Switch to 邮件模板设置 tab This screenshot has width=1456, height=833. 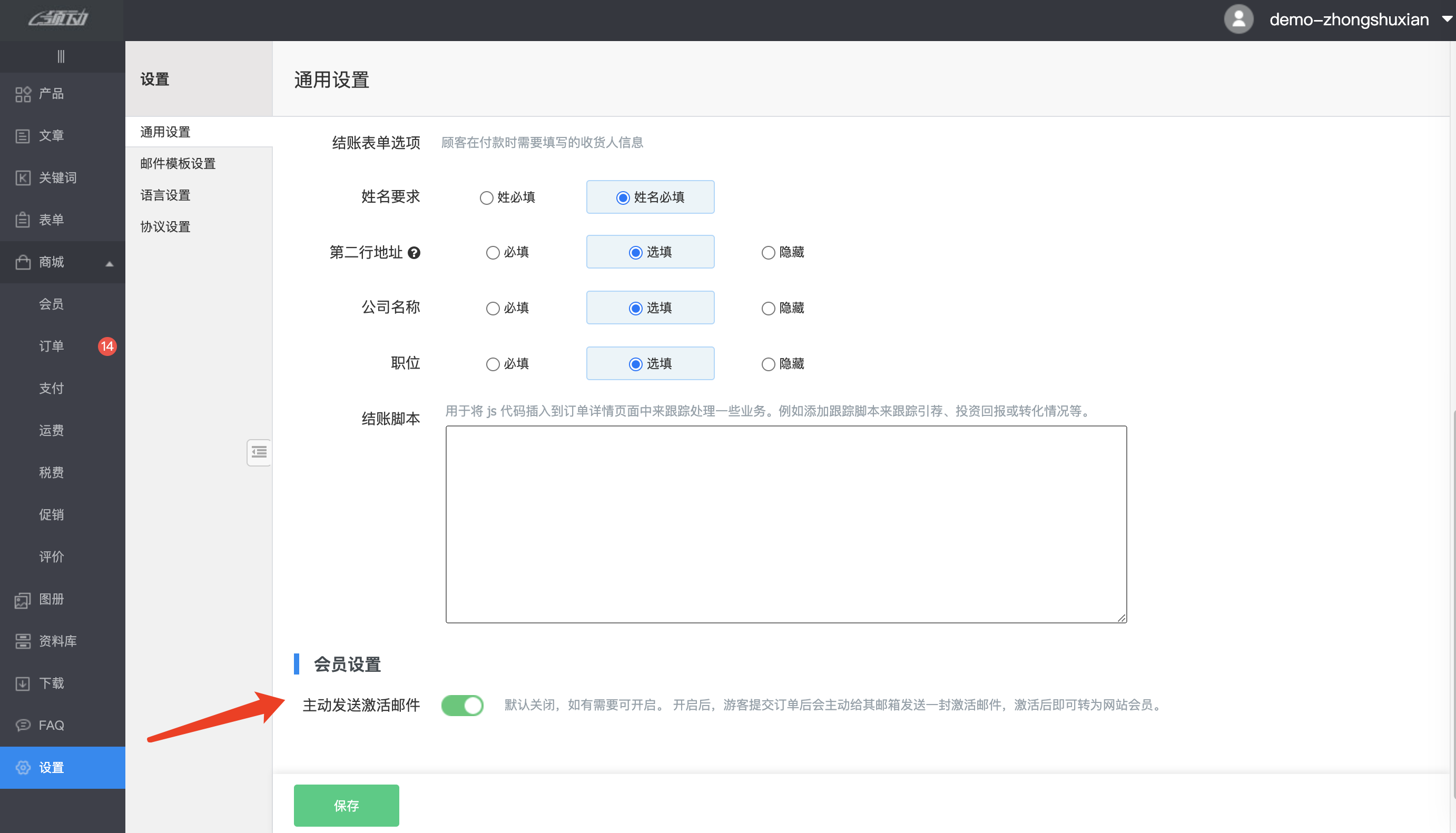pyautogui.click(x=178, y=163)
